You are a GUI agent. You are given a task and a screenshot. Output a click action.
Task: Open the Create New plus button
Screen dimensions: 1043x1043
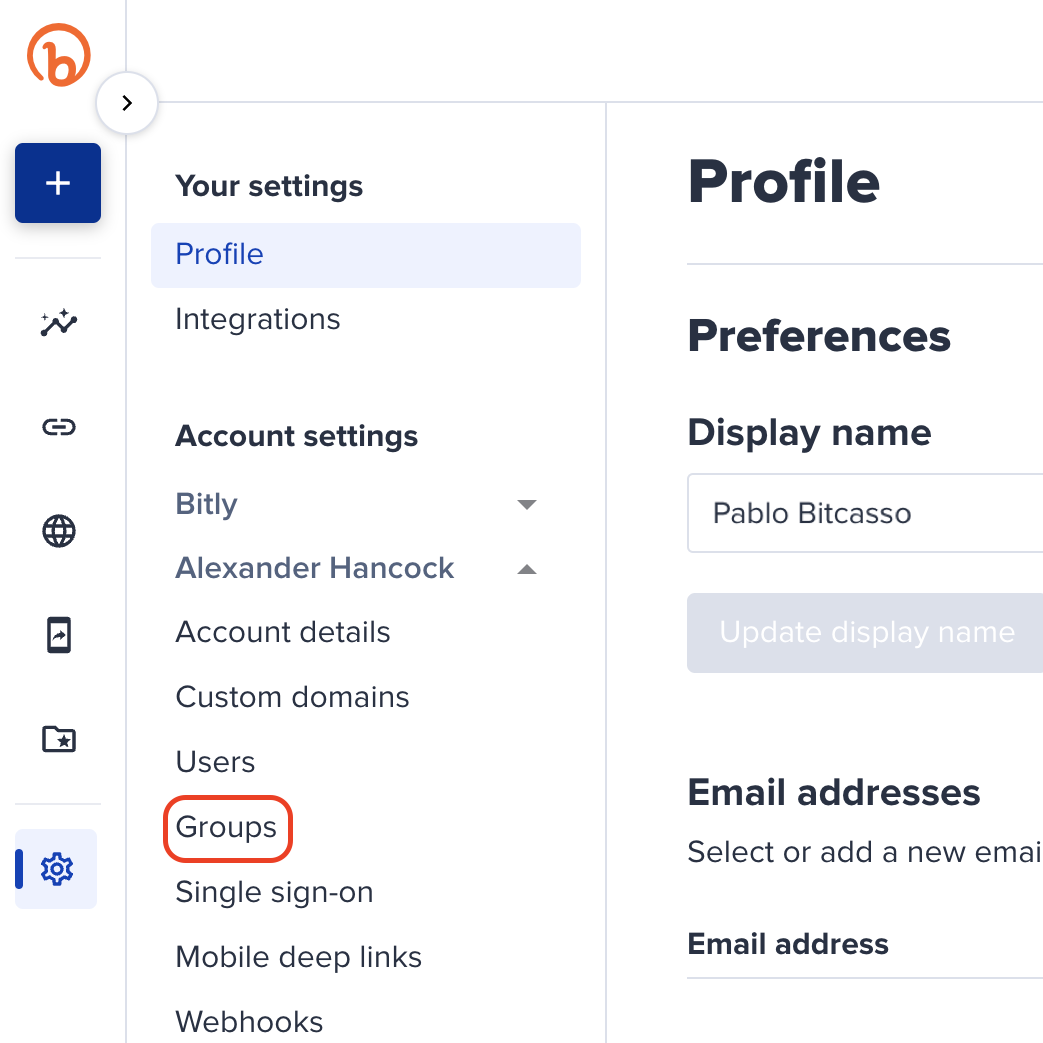pos(57,183)
